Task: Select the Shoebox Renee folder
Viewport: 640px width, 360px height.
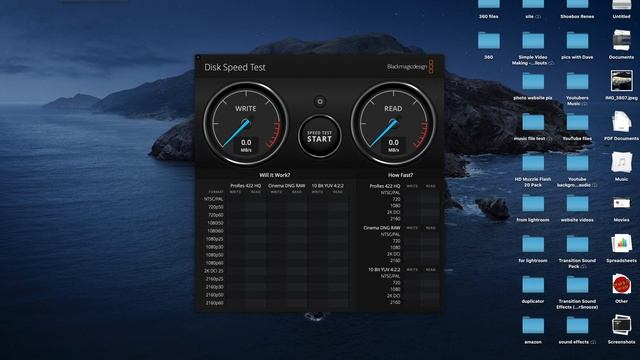Action: pyautogui.click(x=577, y=5)
